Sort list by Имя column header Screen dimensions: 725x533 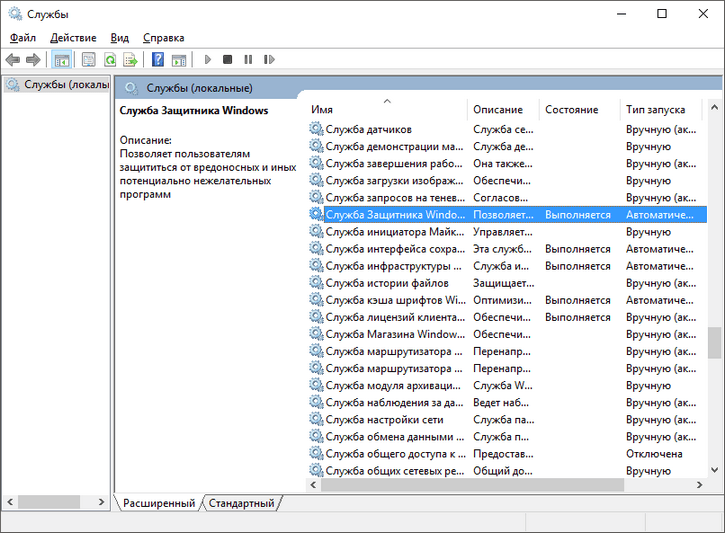[385, 109]
